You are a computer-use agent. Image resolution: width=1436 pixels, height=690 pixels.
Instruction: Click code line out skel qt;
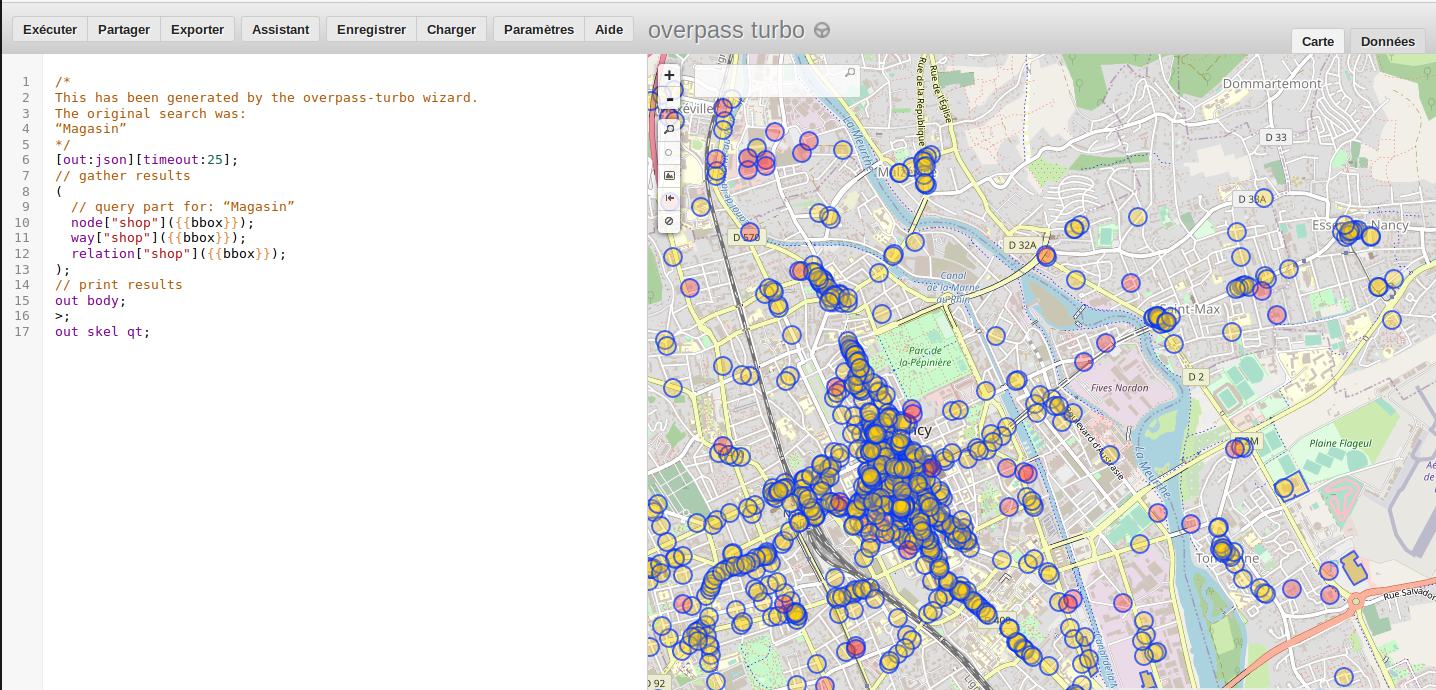click(x=102, y=332)
